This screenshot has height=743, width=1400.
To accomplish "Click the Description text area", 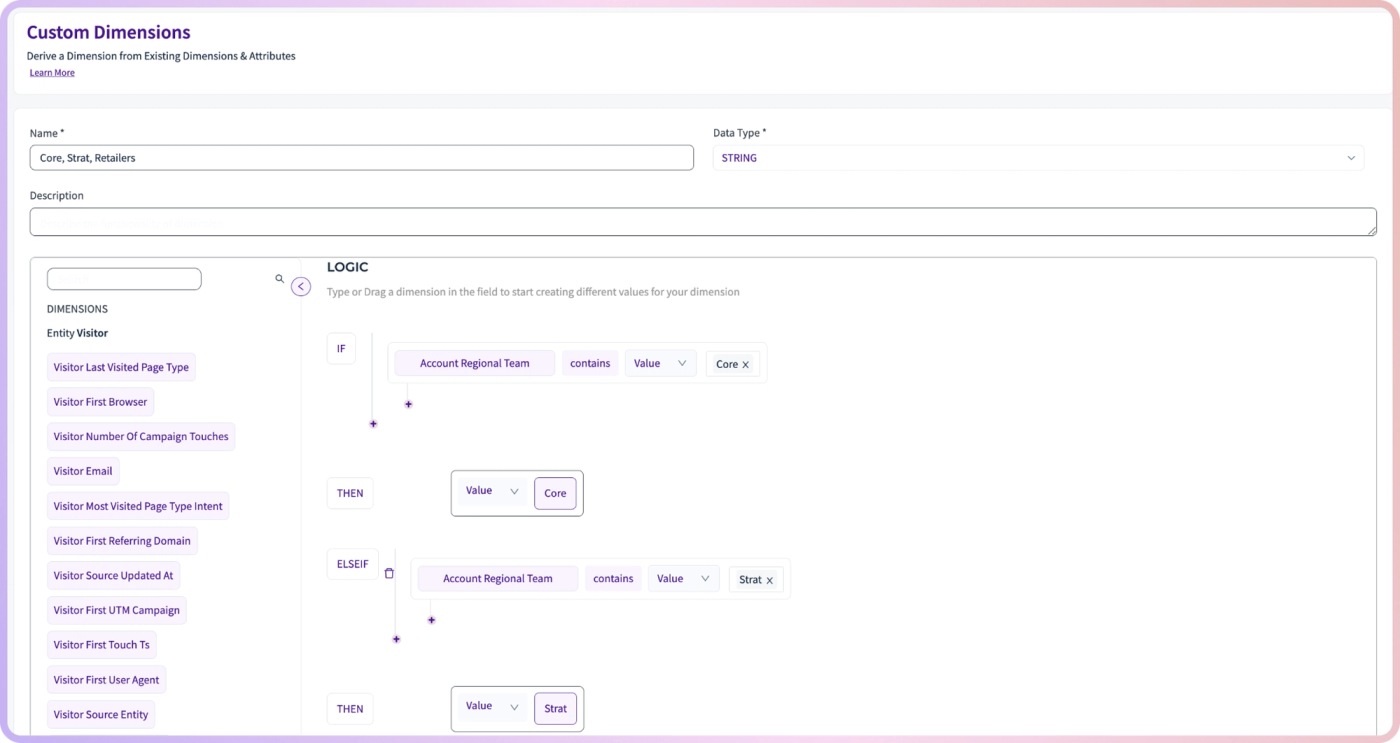I will pyautogui.click(x=703, y=222).
